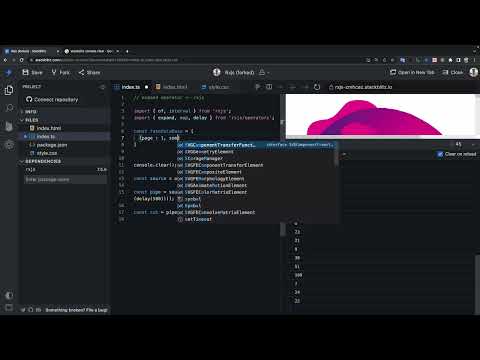Screen dimensions: 480x360
Task: Click the chat icon in footer
Action: [38, 310]
